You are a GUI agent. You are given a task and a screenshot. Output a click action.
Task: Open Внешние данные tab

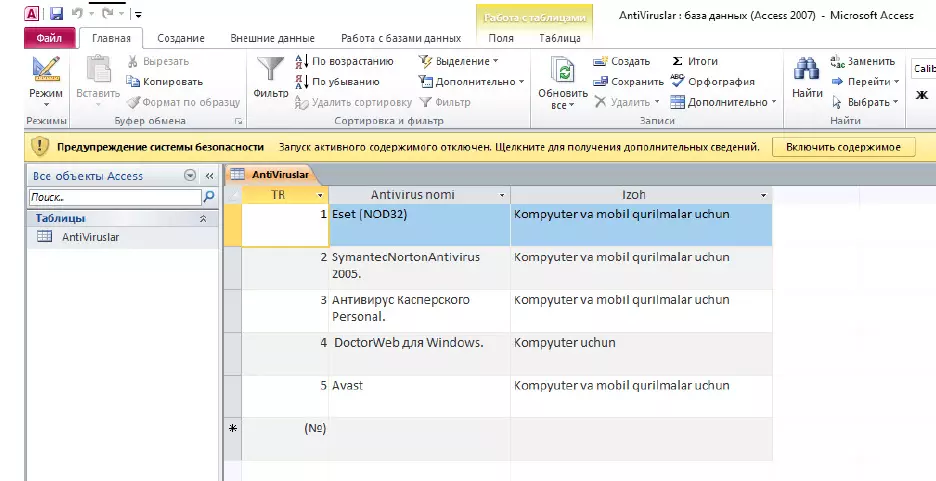pos(272,38)
